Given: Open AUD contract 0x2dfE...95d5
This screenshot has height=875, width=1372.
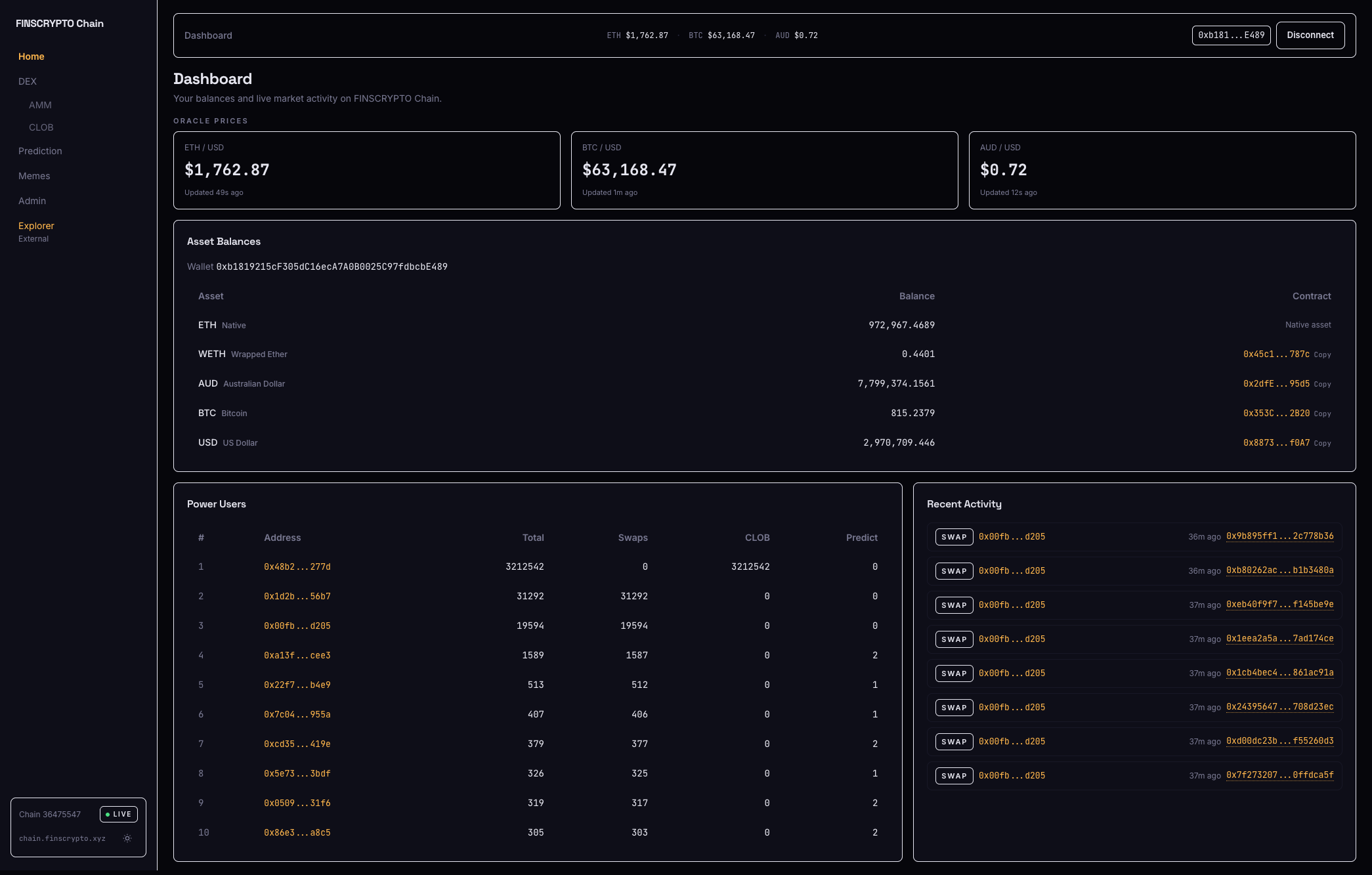Looking at the screenshot, I should pyautogui.click(x=1276, y=383).
